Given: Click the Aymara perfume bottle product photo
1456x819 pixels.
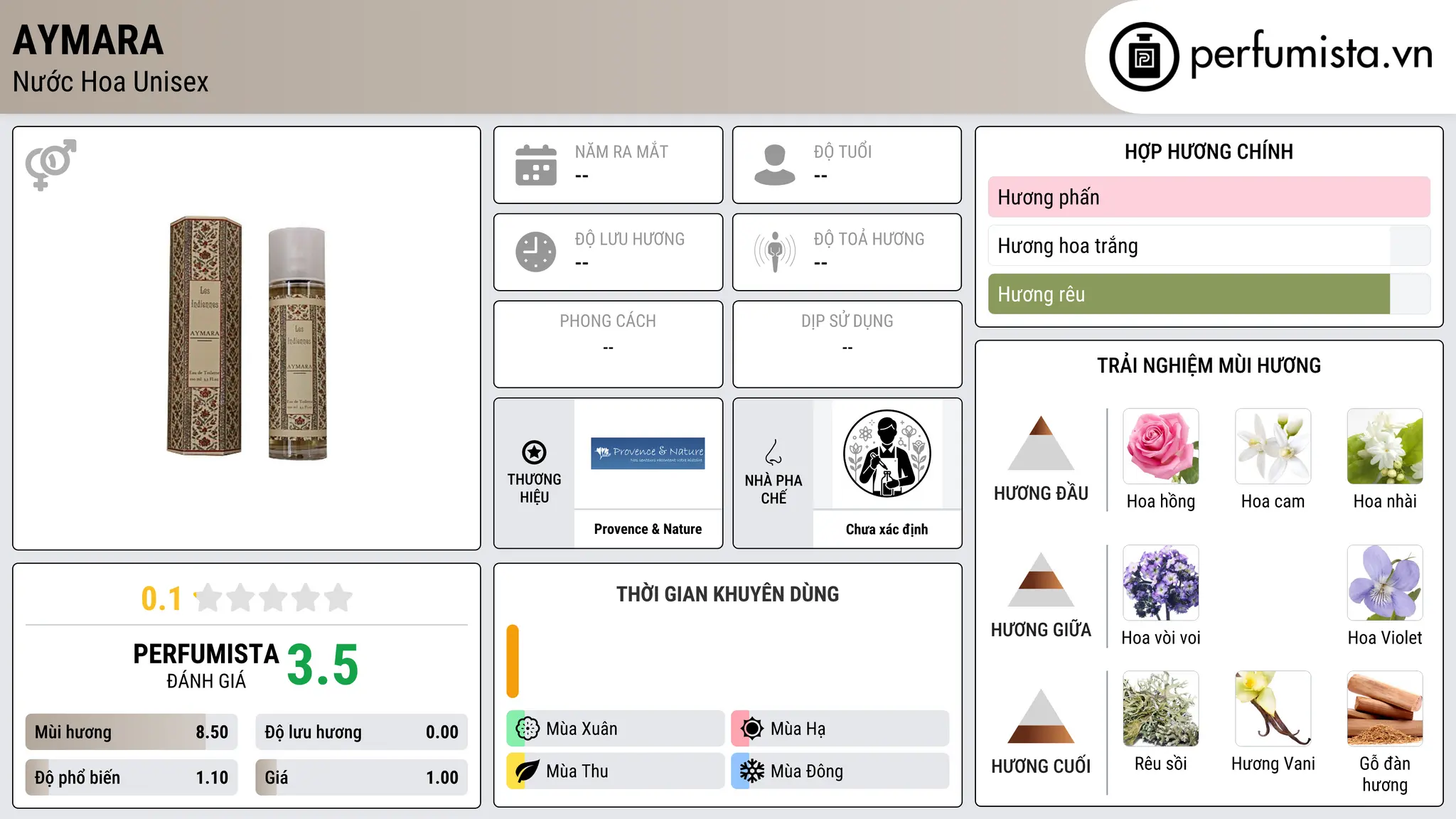Looking at the screenshot, I should click(x=247, y=338).
